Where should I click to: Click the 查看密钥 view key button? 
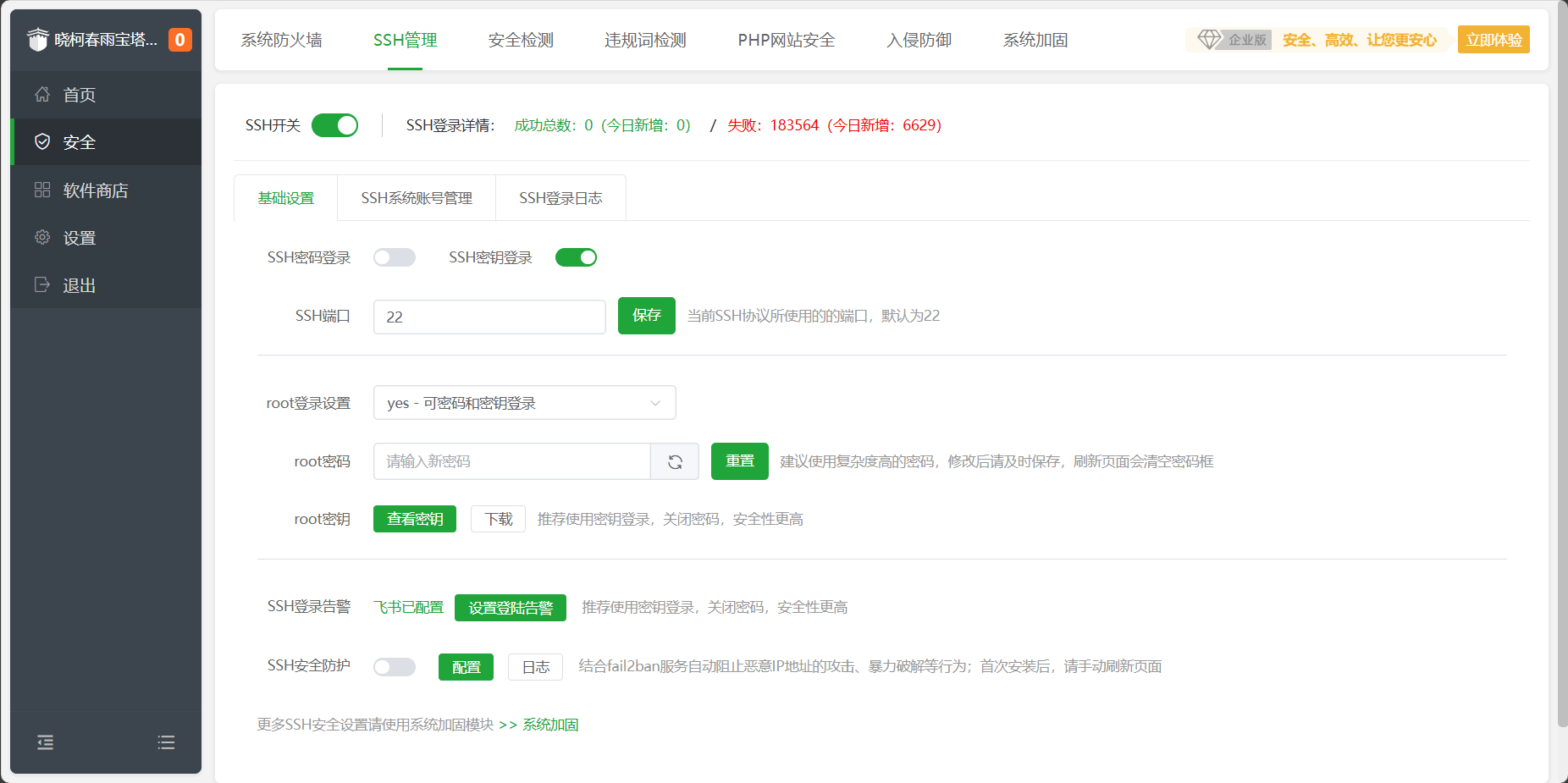414,519
